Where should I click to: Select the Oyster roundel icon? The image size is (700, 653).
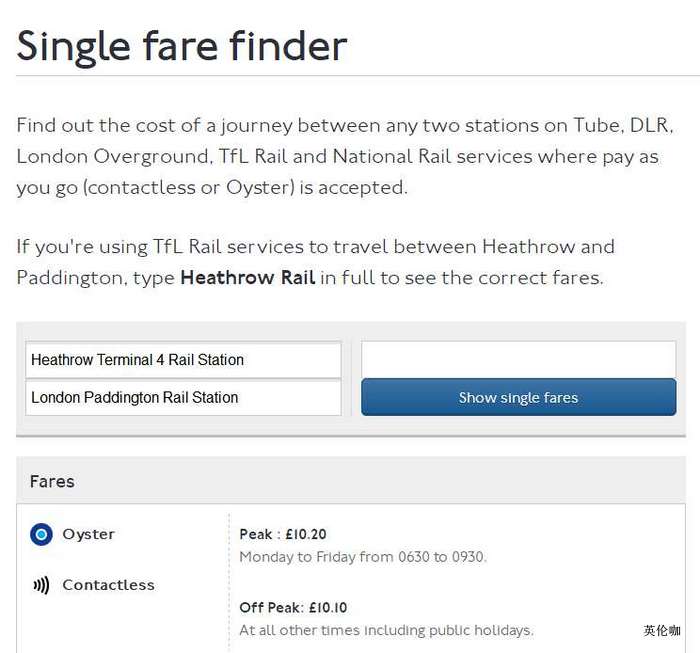[41, 535]
